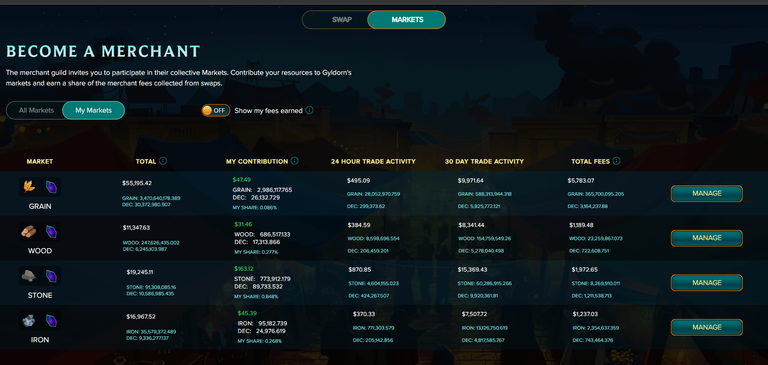768x365 pixels.
Task: Manage the Grain market
Action: [x=707, y=194]
